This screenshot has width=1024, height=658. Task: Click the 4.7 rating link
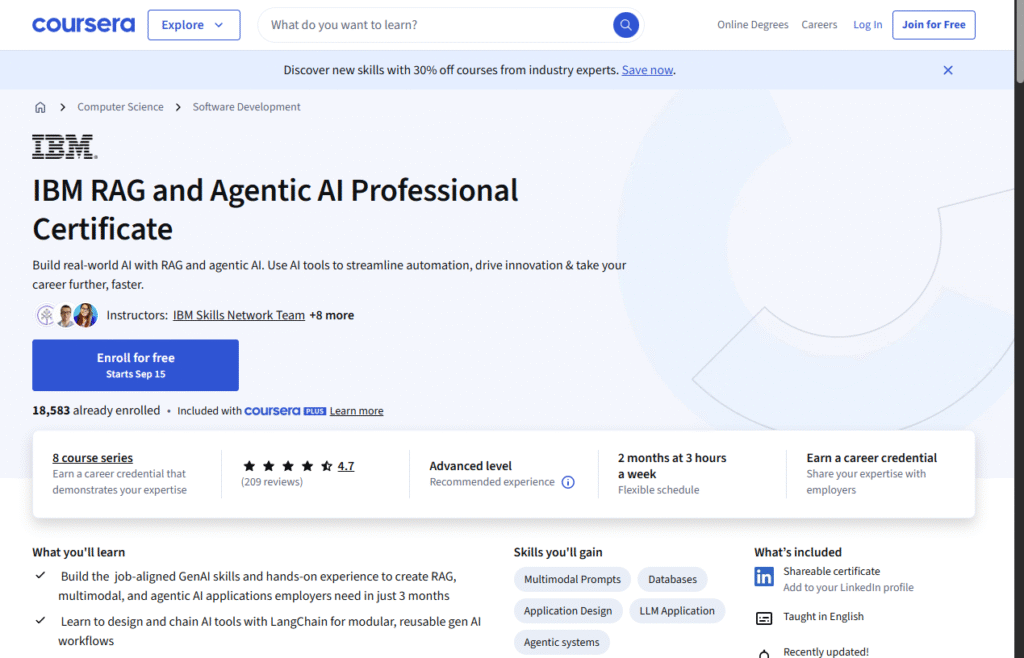tap(345, 466)
